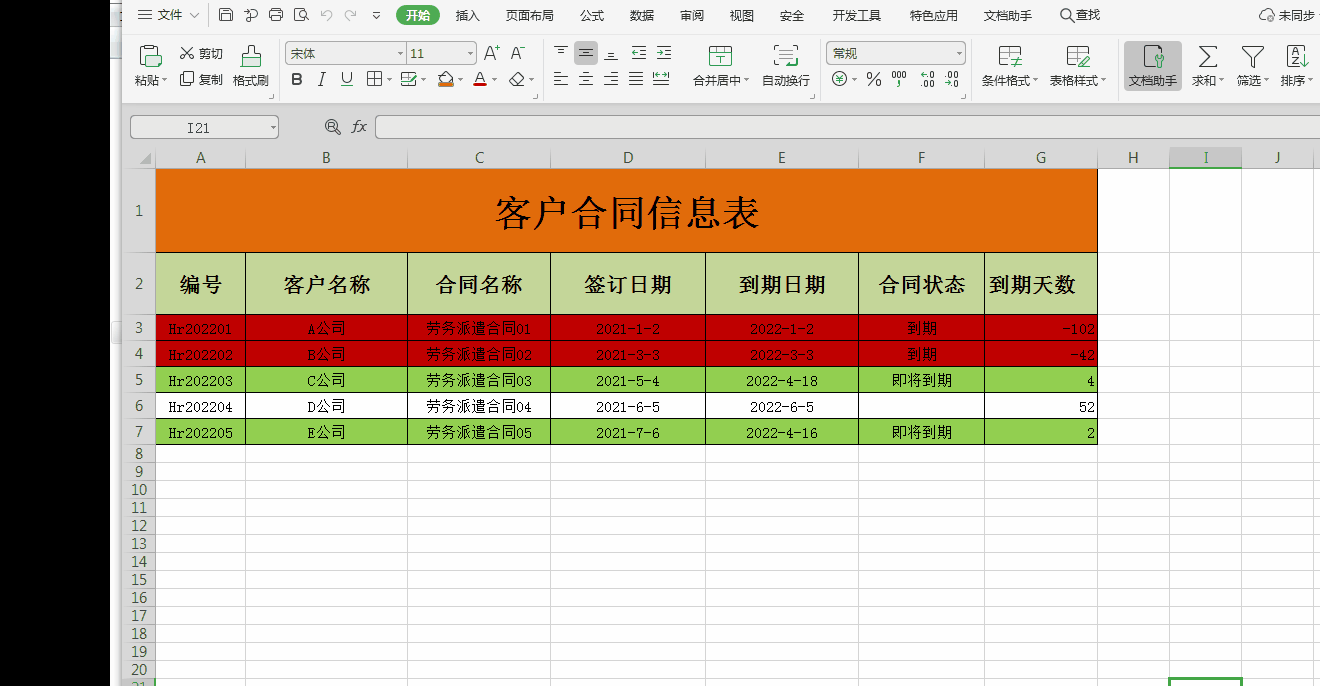Click the Eraser clear-format icon
The height and width of the screenshot is (686, 1320).
(517, 79)
